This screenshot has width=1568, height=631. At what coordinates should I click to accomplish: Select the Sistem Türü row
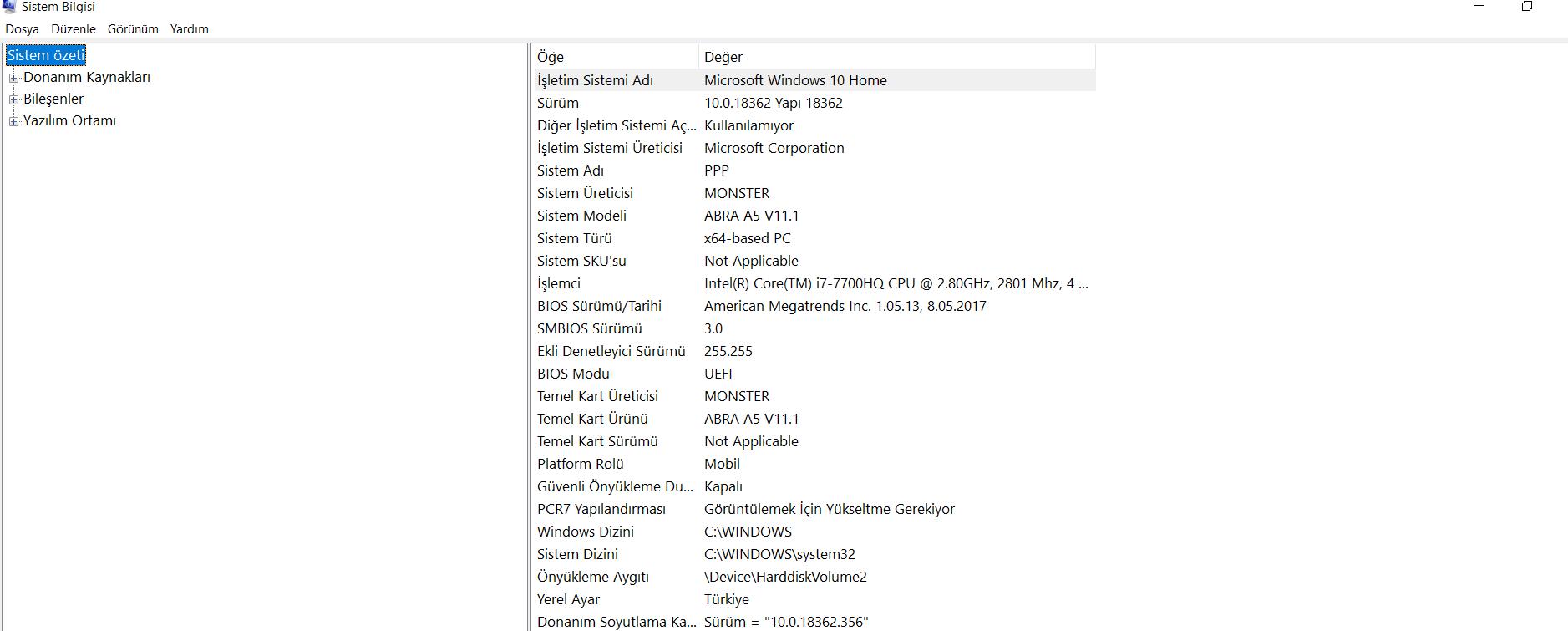pyautogui.click(x=814, y=238)
